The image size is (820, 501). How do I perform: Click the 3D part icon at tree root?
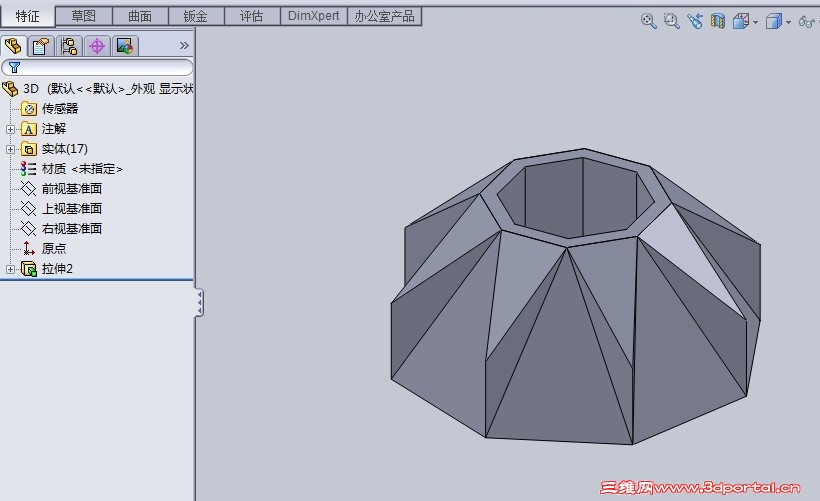(10, 89)
